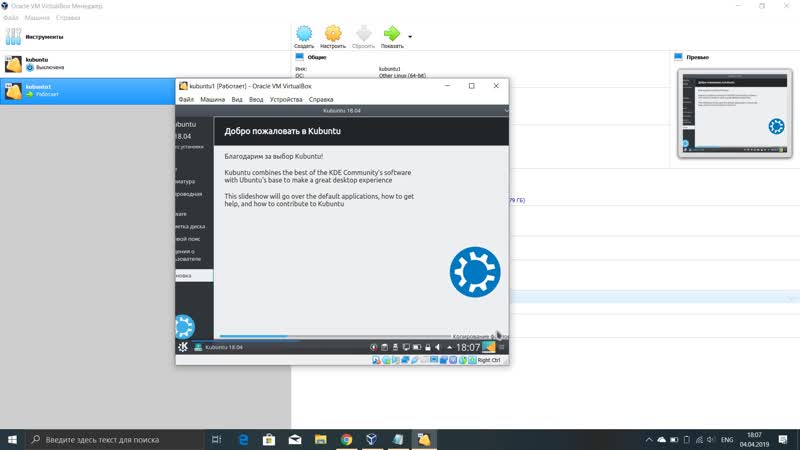Click the Превью section header
800x450 pixels.
click(x=697, y=57)
